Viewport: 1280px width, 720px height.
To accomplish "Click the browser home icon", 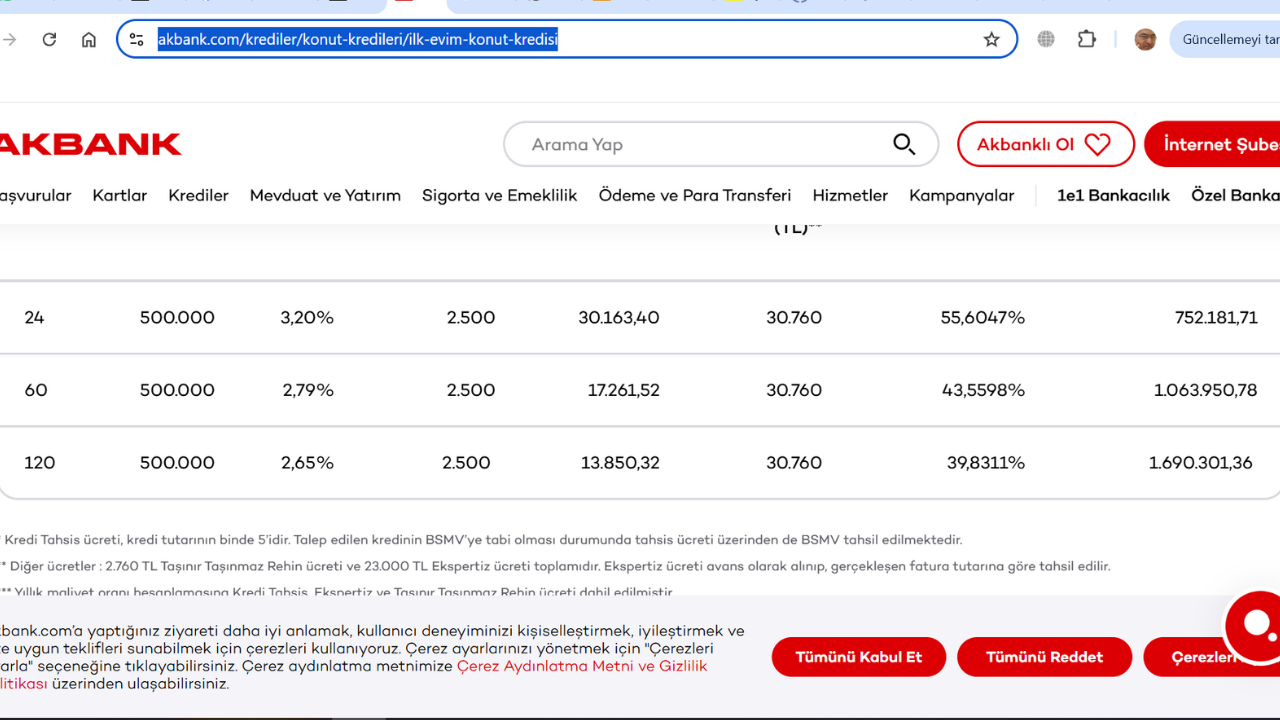I will coord(89,40).
